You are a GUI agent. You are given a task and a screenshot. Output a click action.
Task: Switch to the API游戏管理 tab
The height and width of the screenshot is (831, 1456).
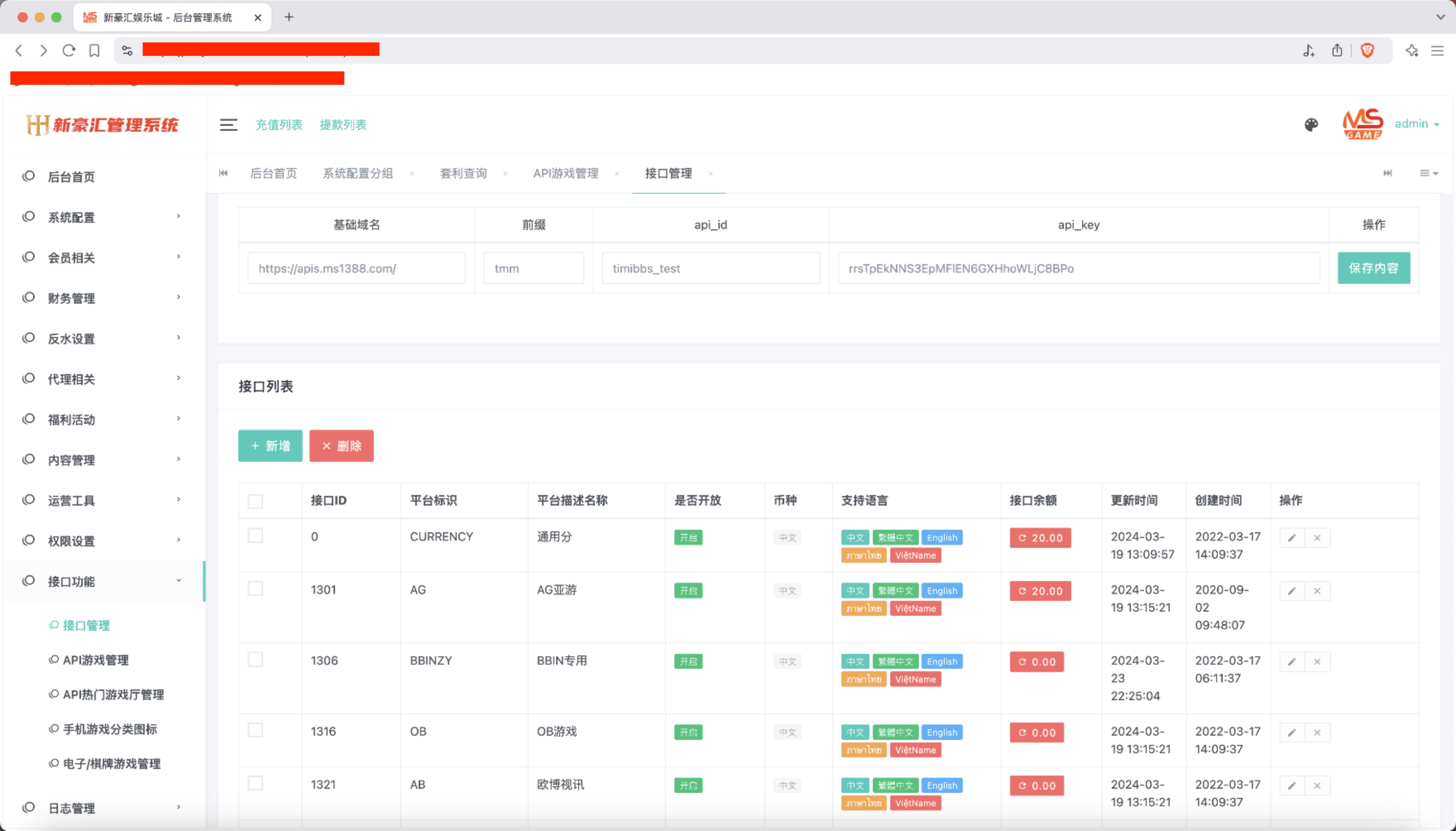[x=565, y=173]
